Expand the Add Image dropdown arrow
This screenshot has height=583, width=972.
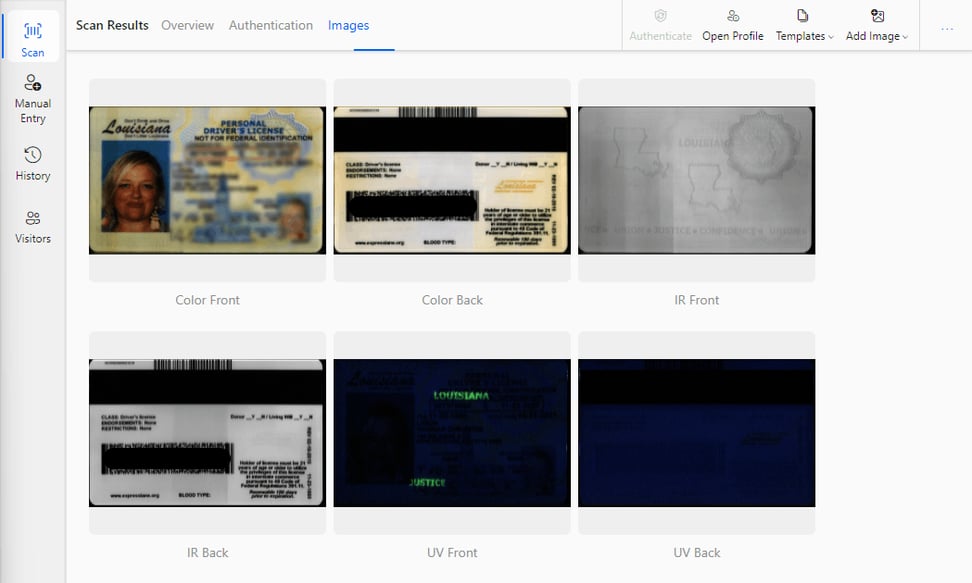[x=905, y=37]
